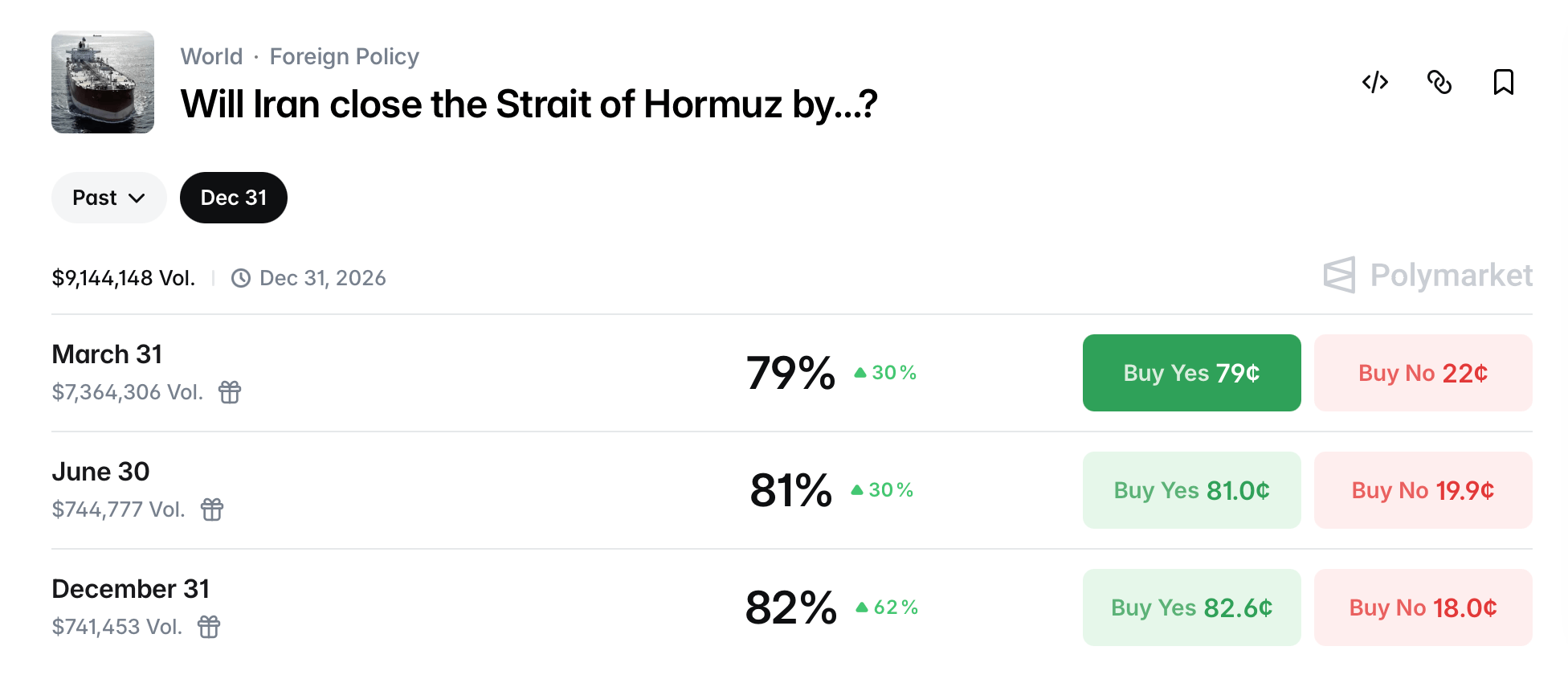Buy No at 22¢ for March 31
Viewport: 1568px width, 675px height.
pos(1423,373)
